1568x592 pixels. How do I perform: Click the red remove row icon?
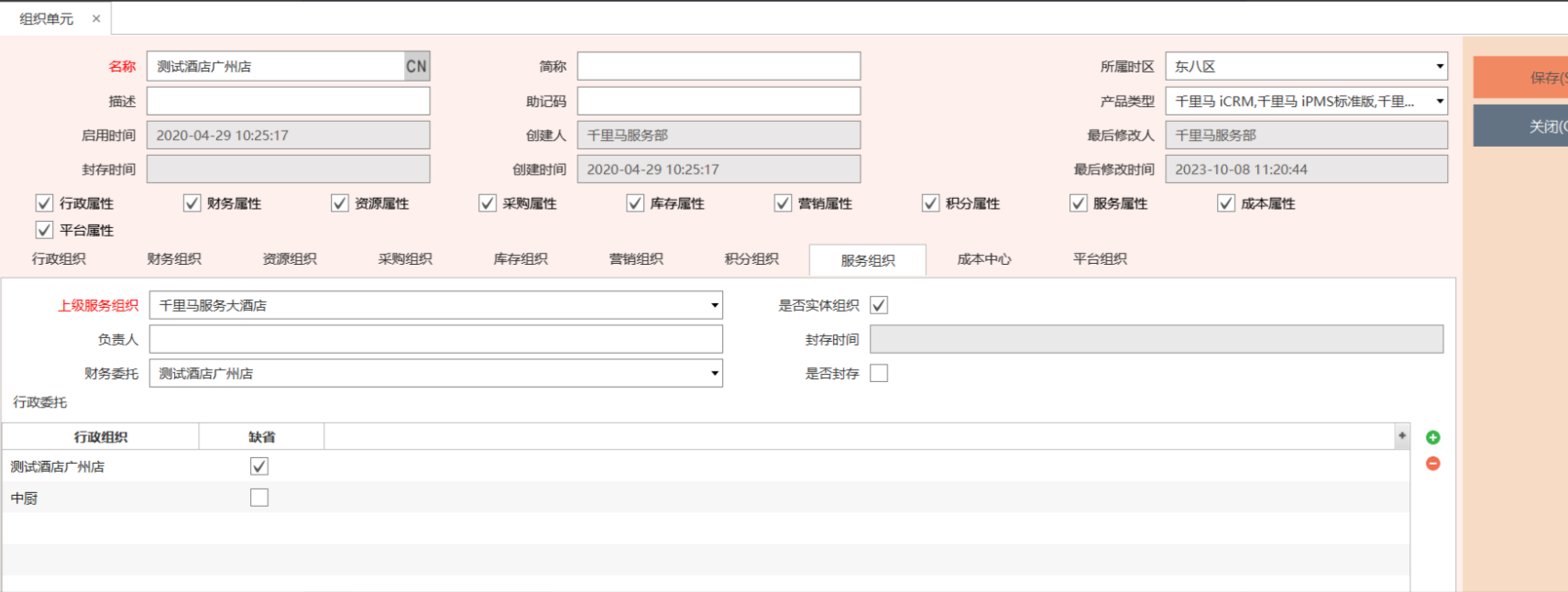1432,464
